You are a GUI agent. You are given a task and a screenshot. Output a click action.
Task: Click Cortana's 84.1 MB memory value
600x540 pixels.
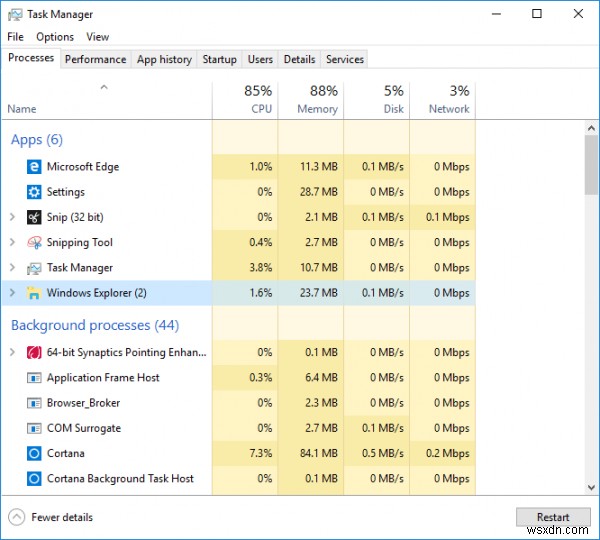[318, 454]
